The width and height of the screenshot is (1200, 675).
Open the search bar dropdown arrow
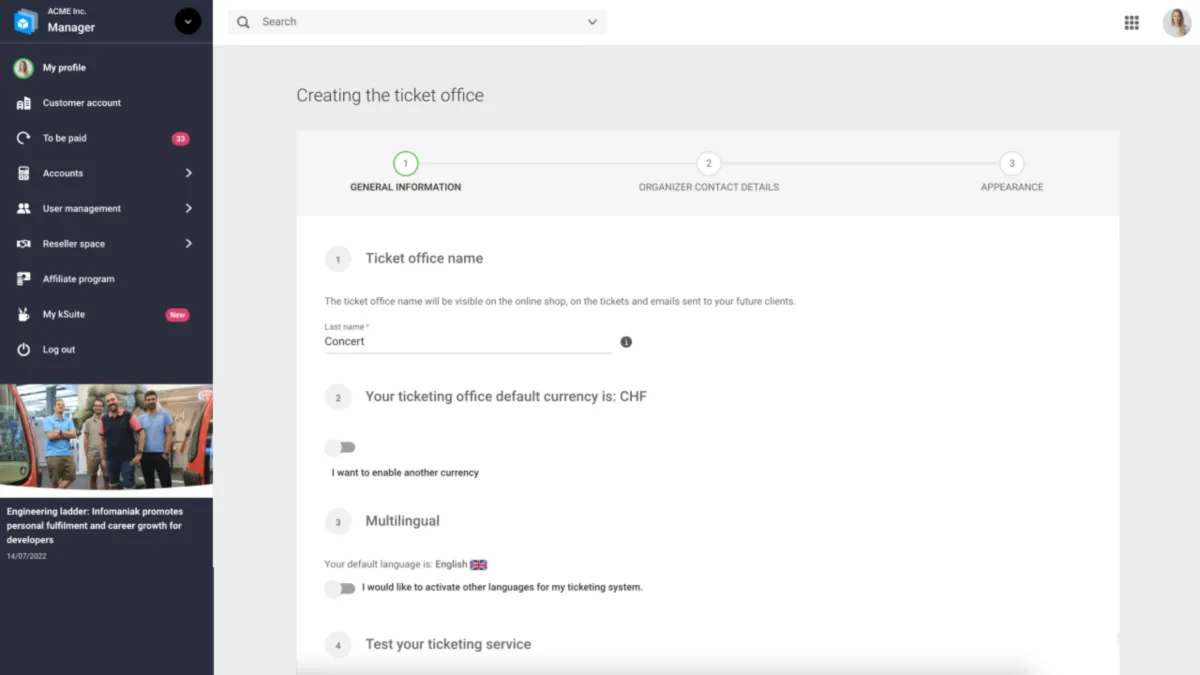pos(592,22)
